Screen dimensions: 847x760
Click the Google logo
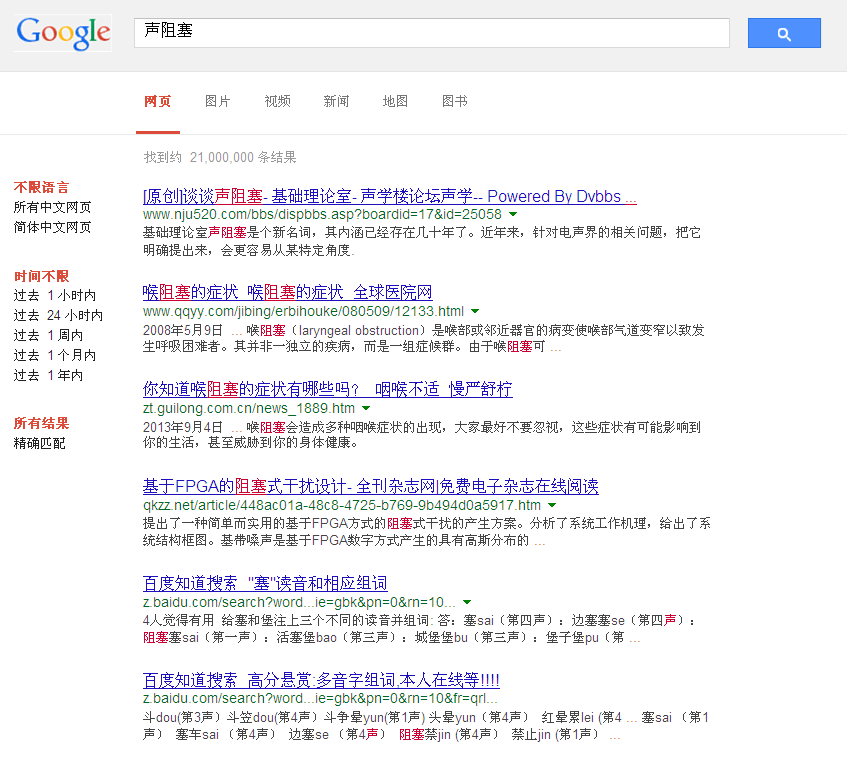click(x=63, y=33)
